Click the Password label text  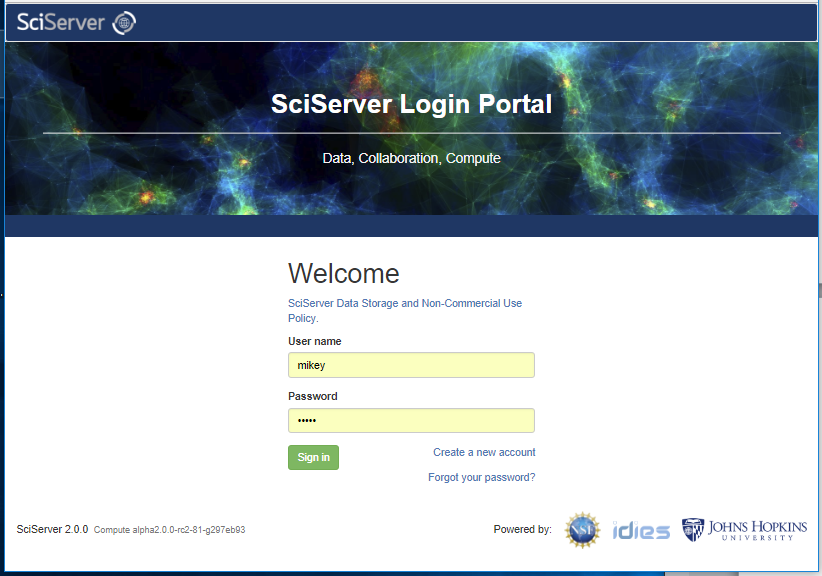tap(312, 396)
